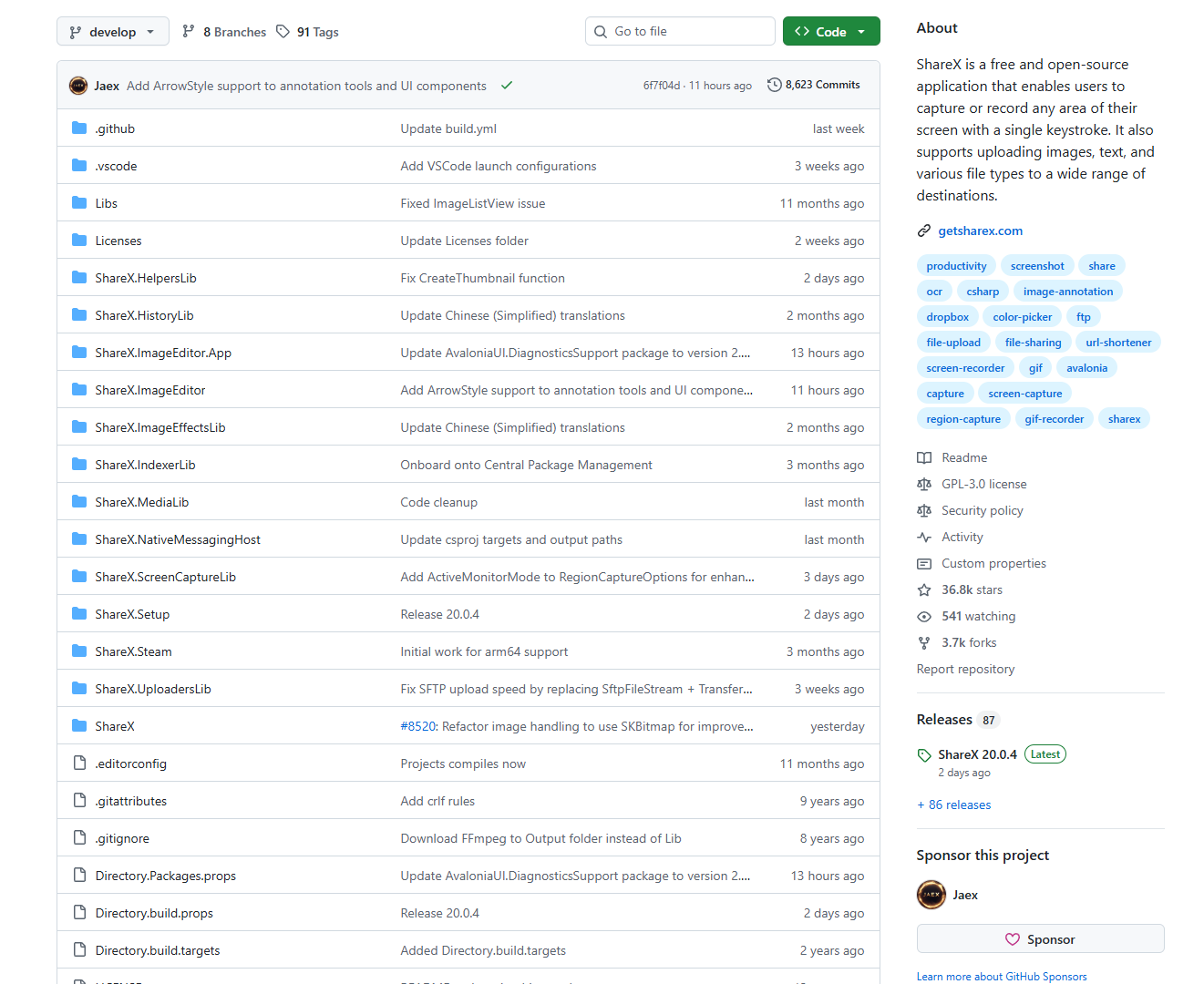Click the link icon beside getsharex.com

tap(924, 231)
